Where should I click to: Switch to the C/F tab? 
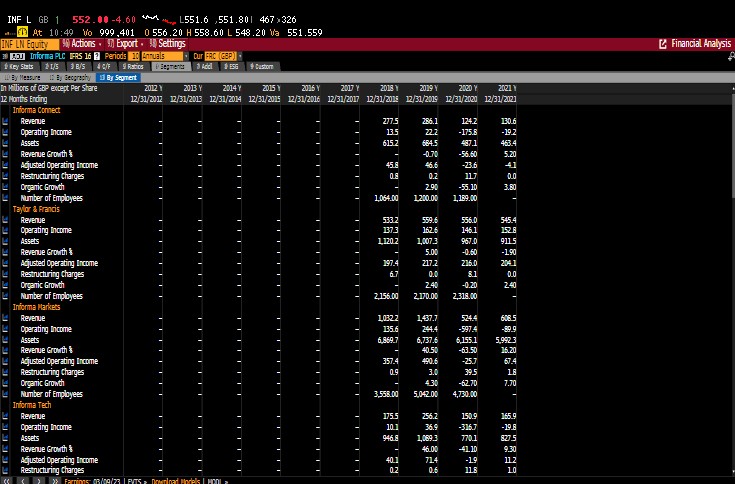click(x=104, y=67)
